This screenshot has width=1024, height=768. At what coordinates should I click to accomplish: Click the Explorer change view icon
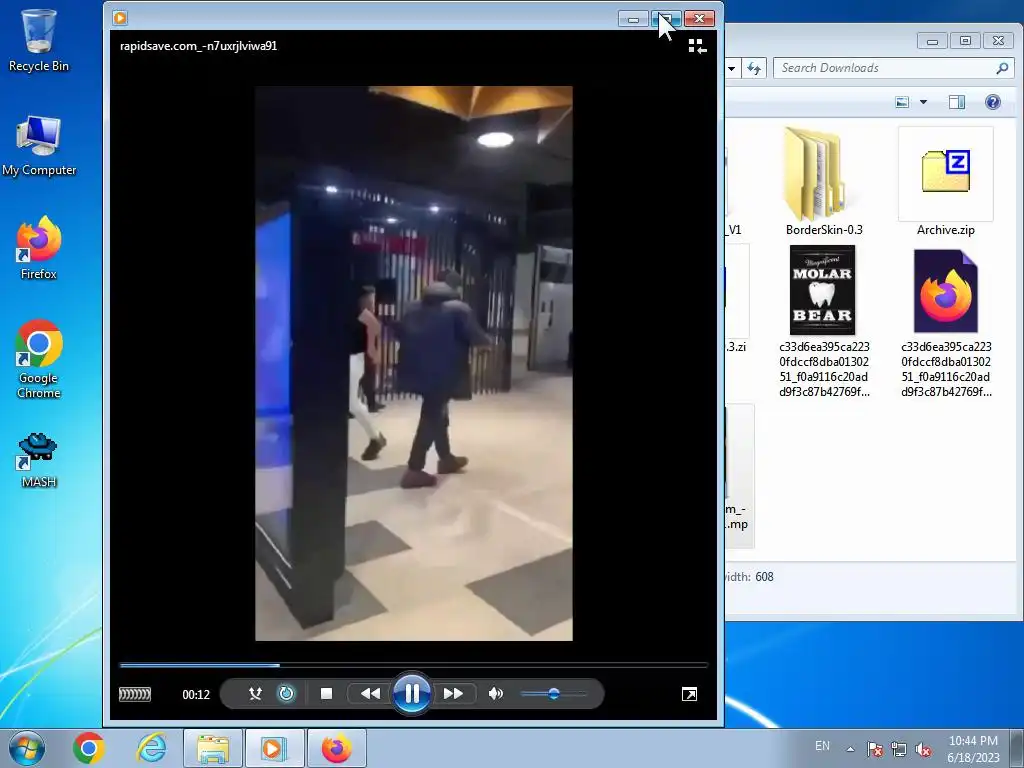pyautogui.click(x=902, y=102)
